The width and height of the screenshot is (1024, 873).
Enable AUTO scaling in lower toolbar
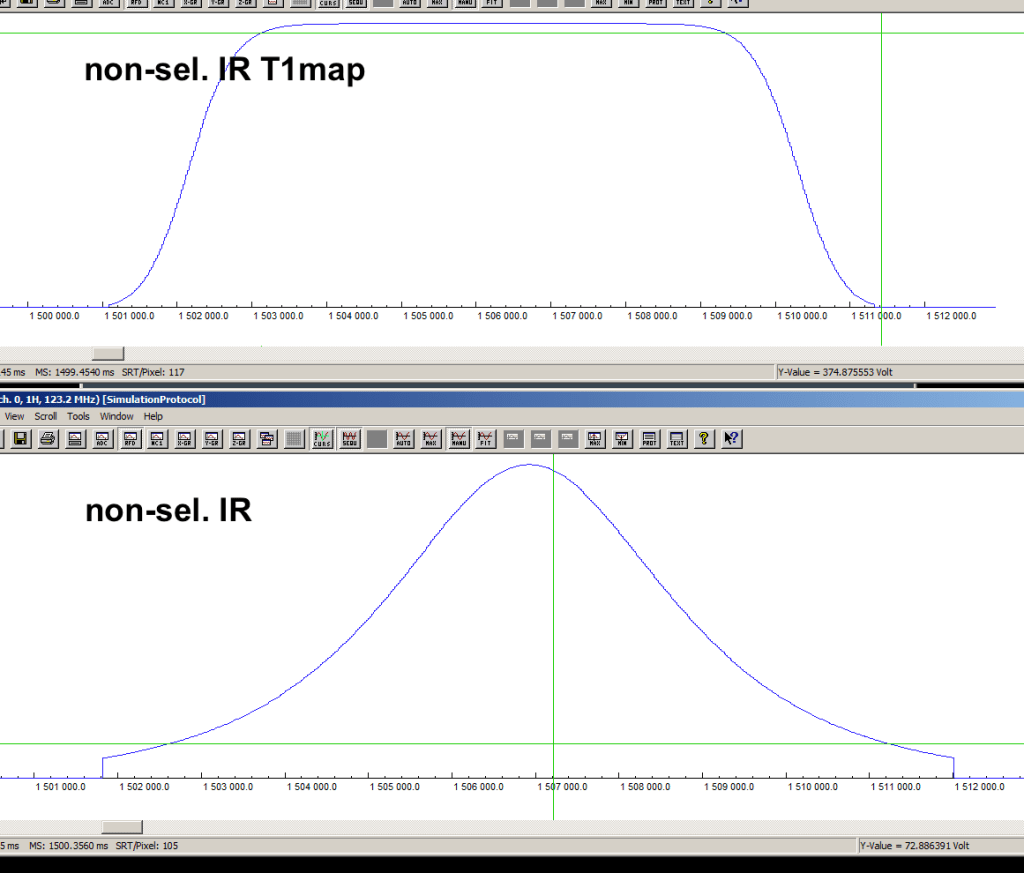coord(404,438)
